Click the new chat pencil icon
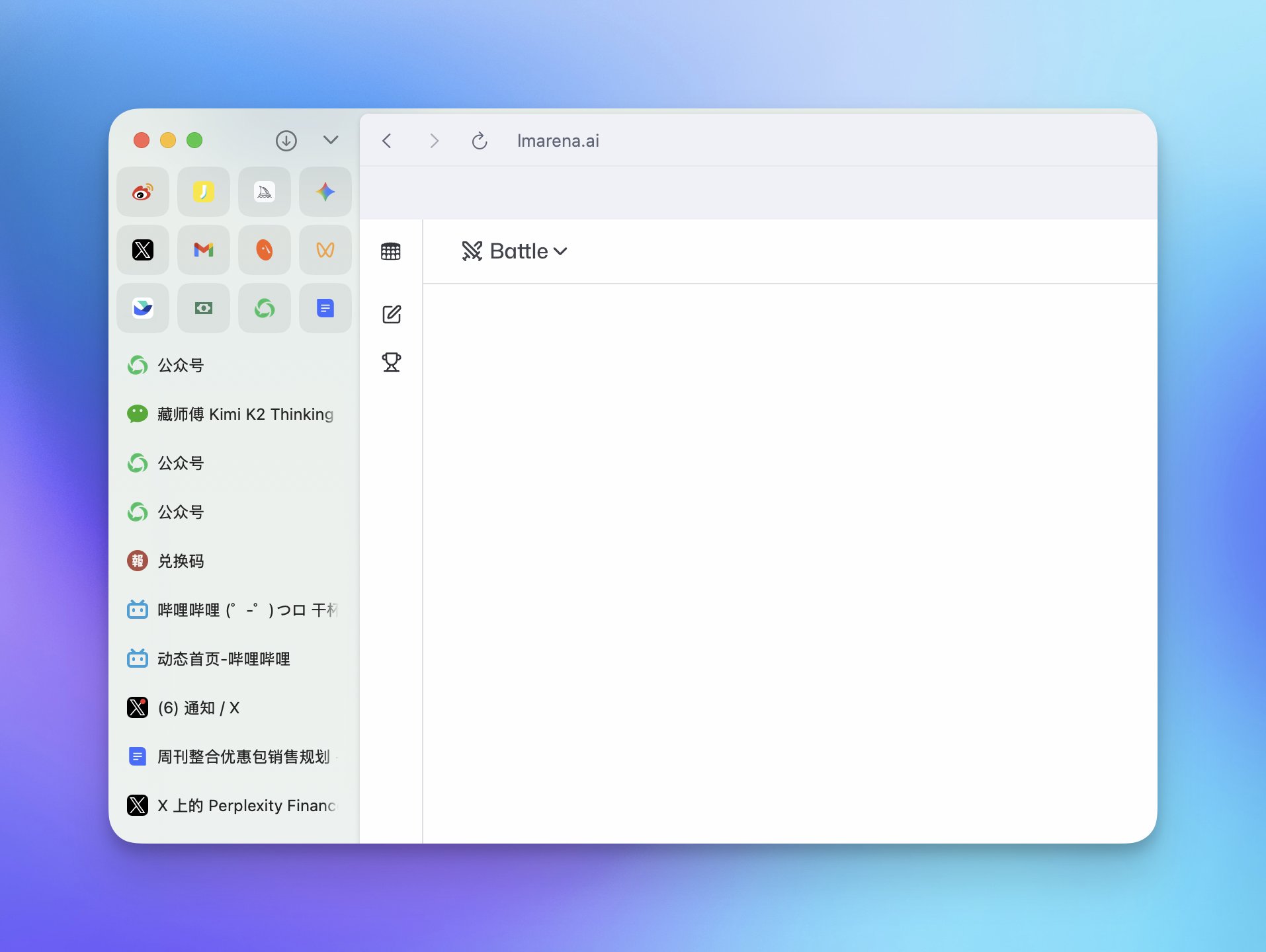 click(391, 314)
